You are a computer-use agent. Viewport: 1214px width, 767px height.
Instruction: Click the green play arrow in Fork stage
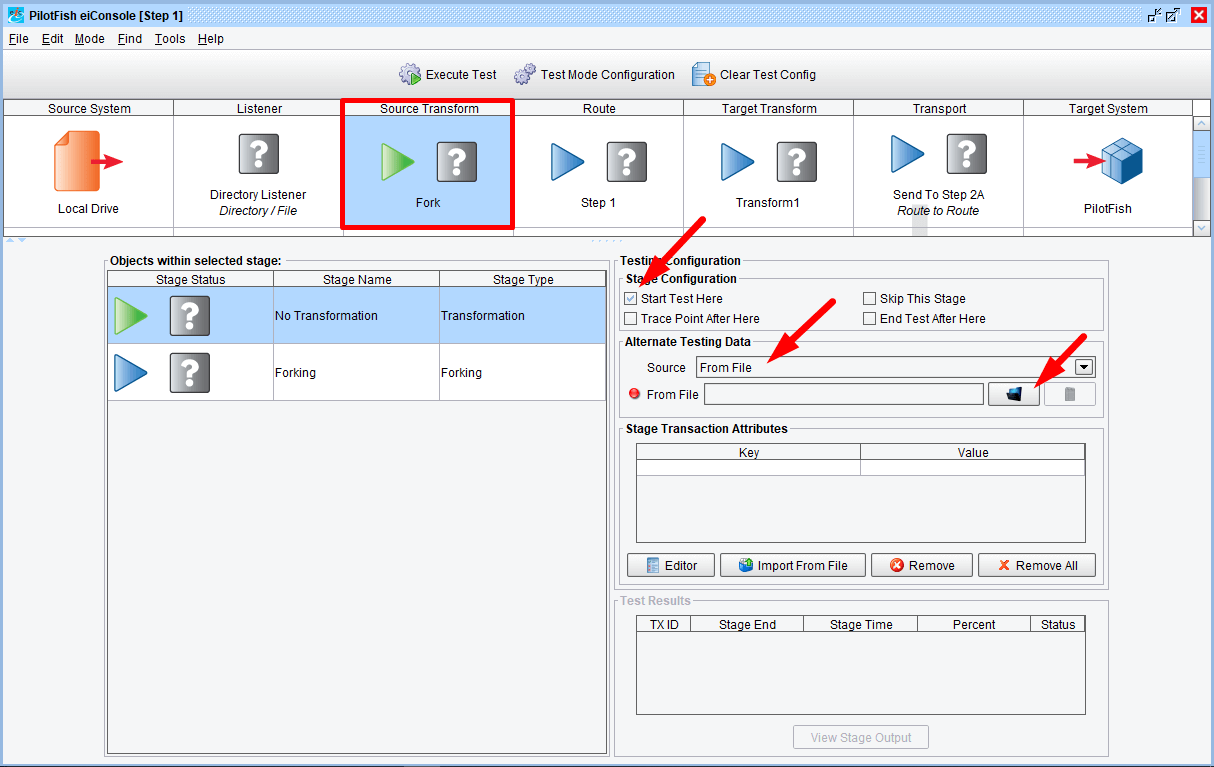398,162
